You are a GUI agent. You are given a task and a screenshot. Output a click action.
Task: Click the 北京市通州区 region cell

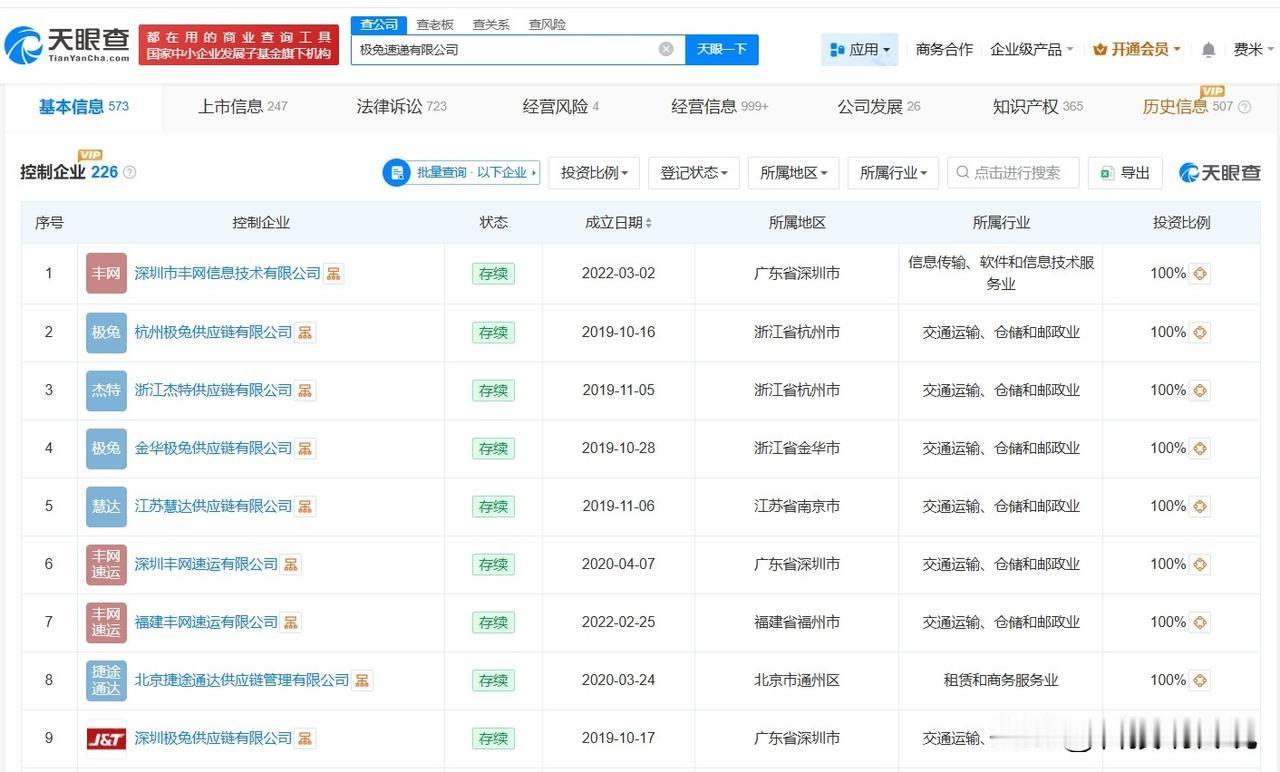(x=797, y=680)
